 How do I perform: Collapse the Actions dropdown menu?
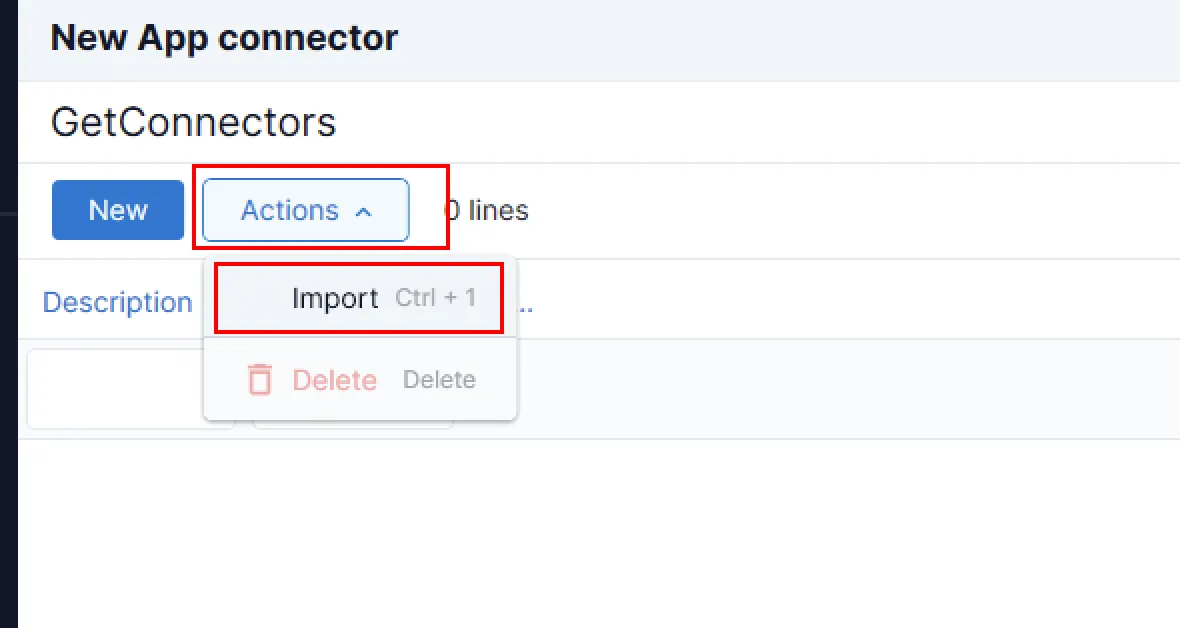click(x=305, y=210)
